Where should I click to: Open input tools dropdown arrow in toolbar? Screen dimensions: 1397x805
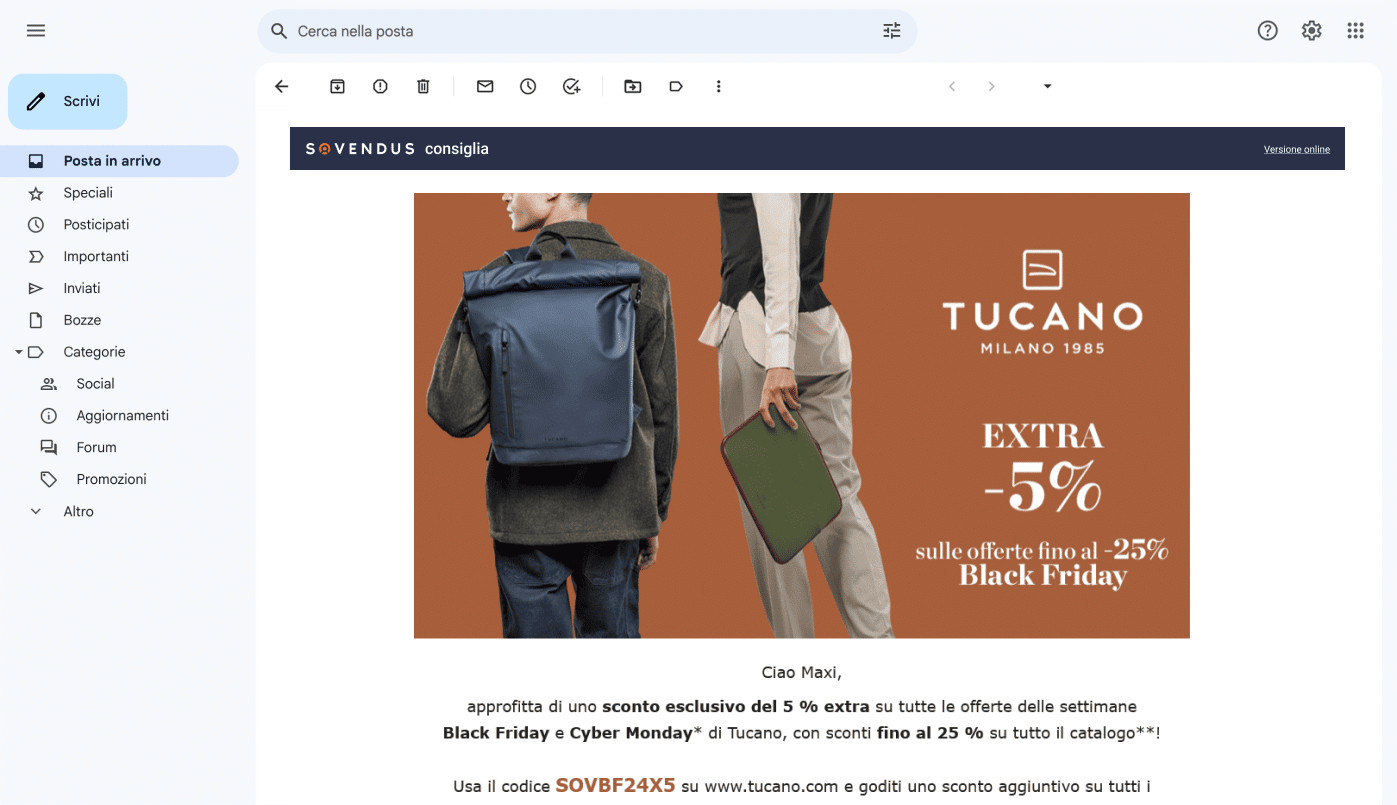[1047, 86]
